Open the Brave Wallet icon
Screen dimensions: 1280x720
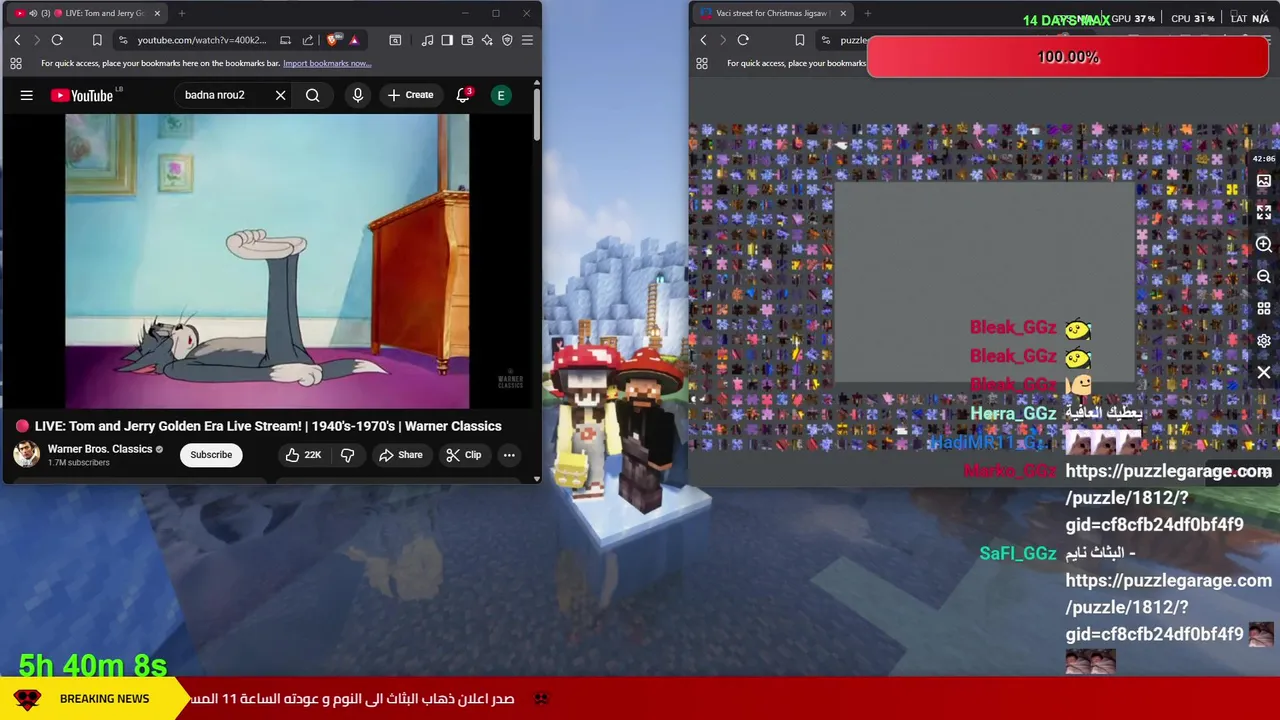[467, 40]
